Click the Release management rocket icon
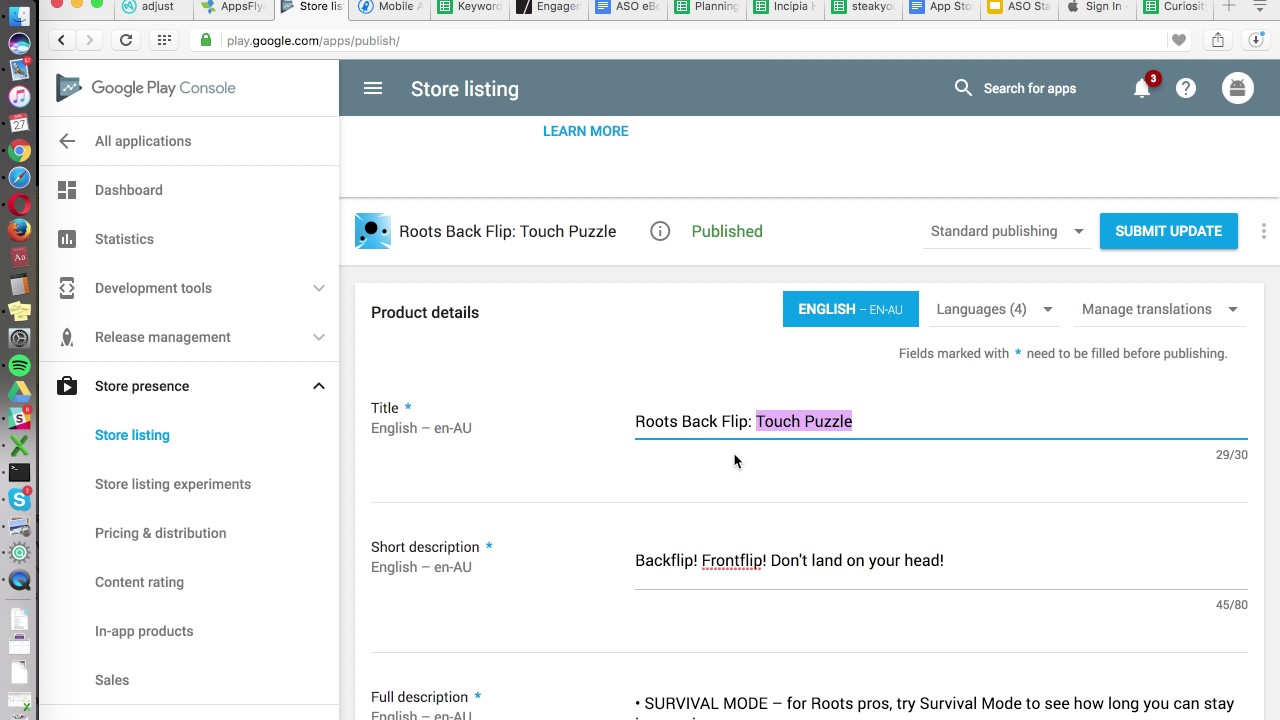Image resolution: width=1280 pixels, height=720 pixels. [67, 337]
